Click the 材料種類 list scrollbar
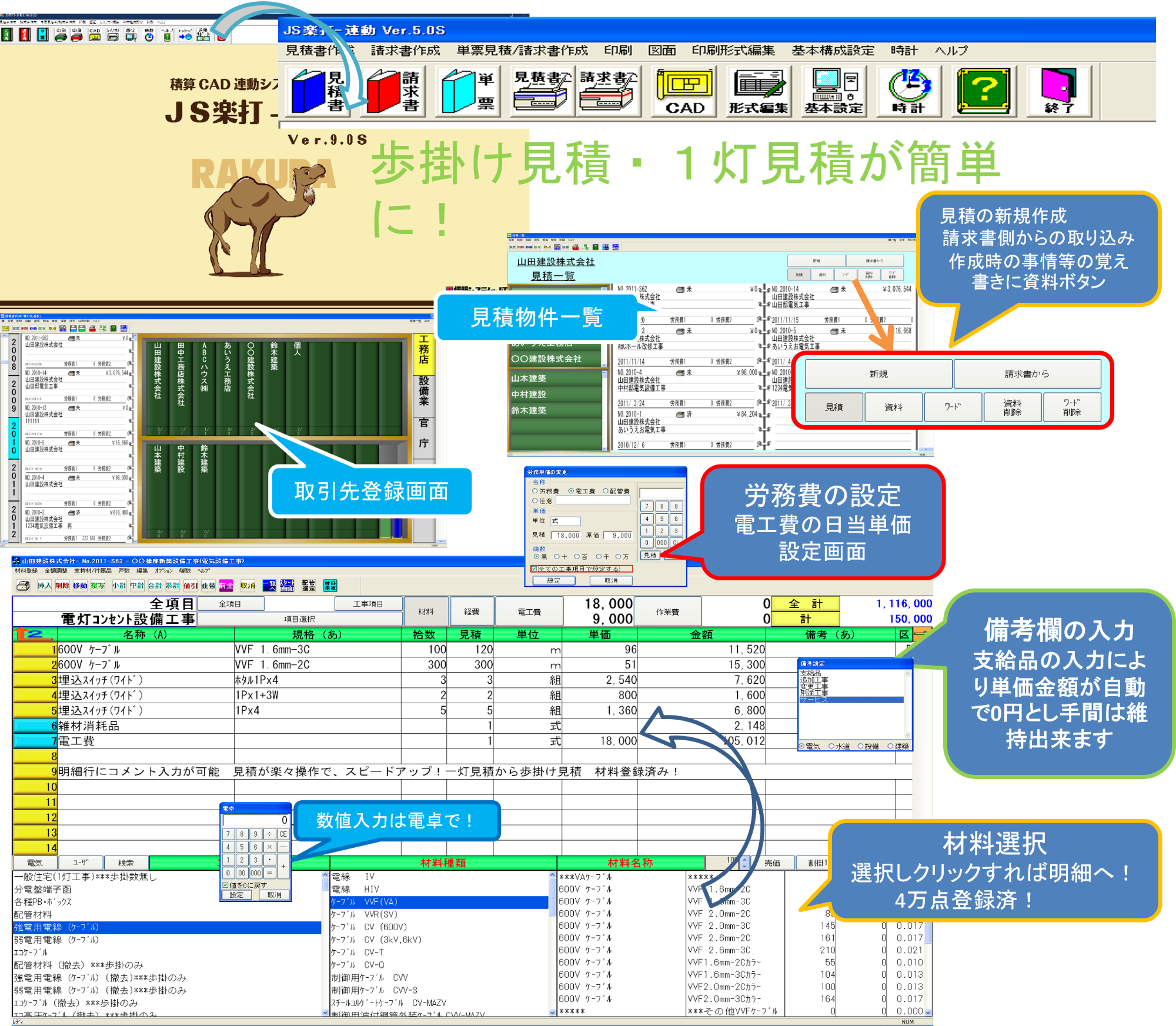The width and height of the screenshot is (1176, 1026). tap(552, 944)
